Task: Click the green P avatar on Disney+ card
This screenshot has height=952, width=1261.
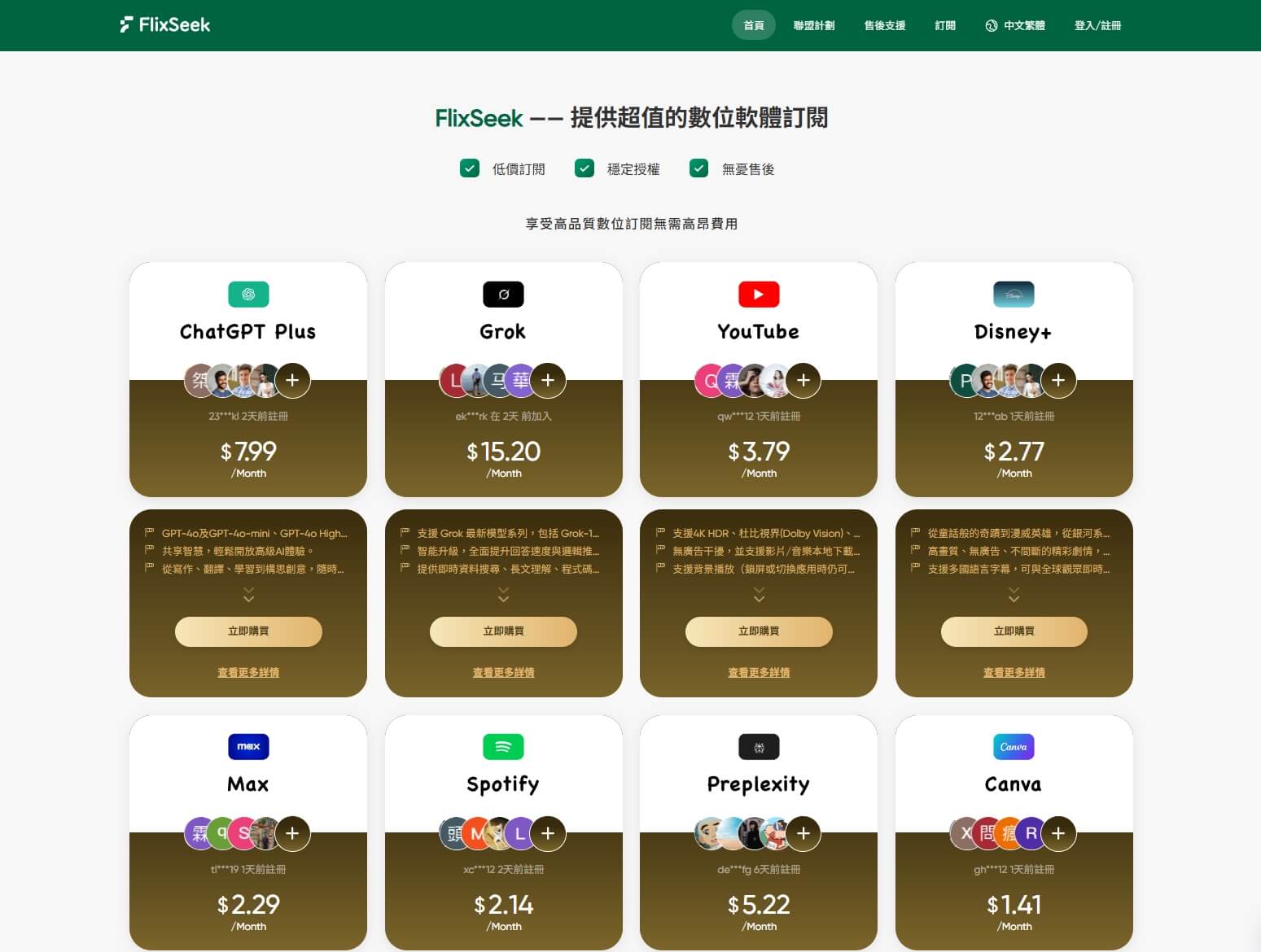Action: point(964,380)
